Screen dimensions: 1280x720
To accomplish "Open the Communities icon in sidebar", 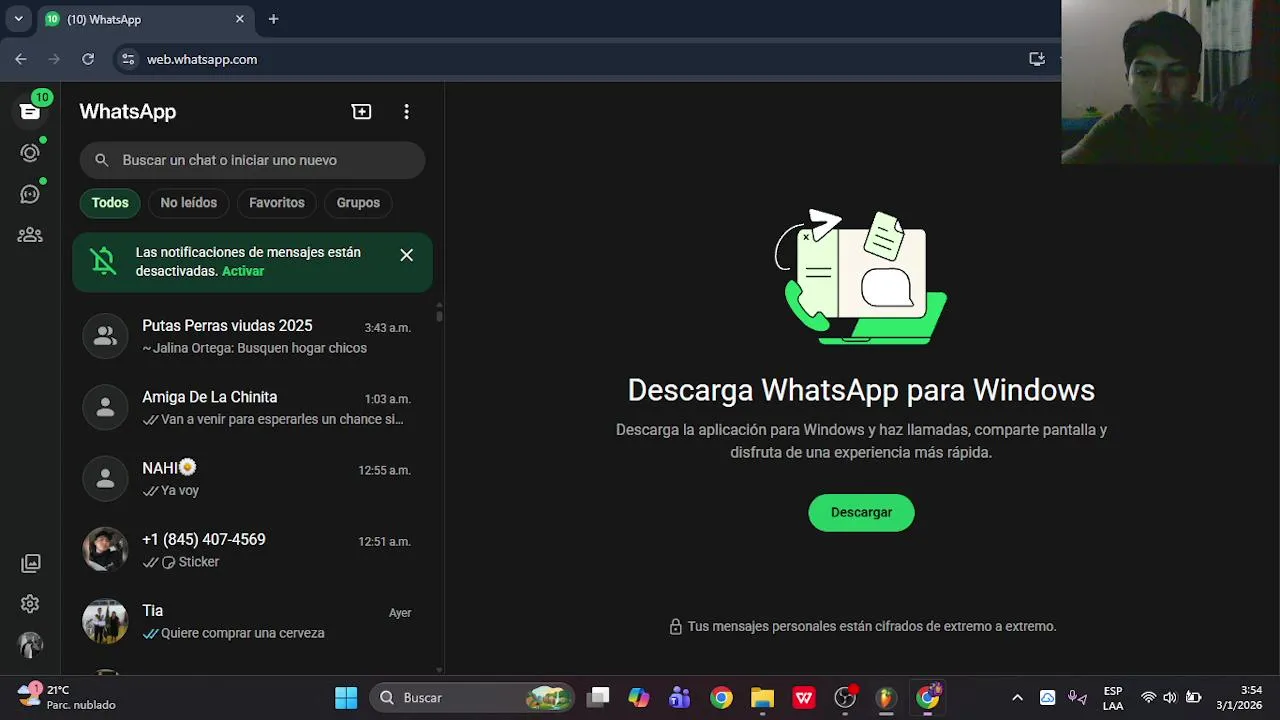I will point(30,235).
